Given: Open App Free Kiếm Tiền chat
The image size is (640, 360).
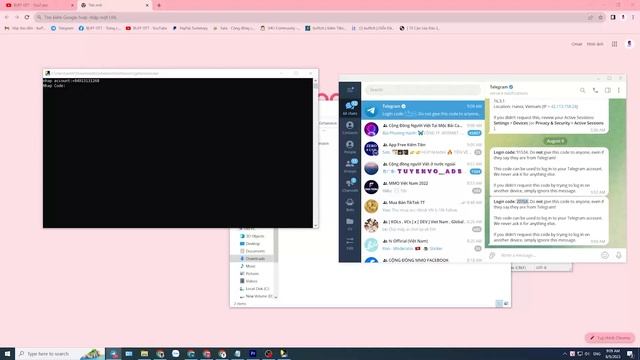Looking at the screenshot, I should pyautogui.click(x=423, y=149).
